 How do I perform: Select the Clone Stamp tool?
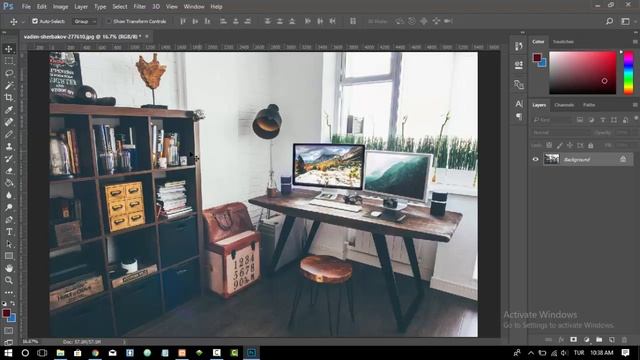tap(9, 147)
